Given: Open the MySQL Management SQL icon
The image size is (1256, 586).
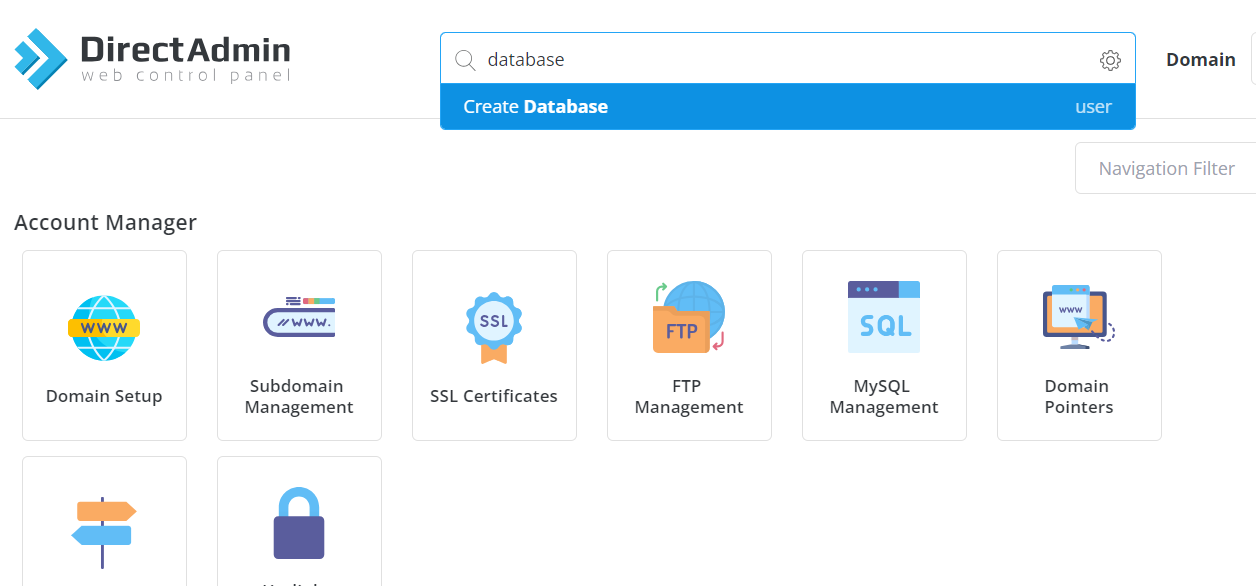Looking at the screenshot, I should pyautogui.click(x=884, y=317).
